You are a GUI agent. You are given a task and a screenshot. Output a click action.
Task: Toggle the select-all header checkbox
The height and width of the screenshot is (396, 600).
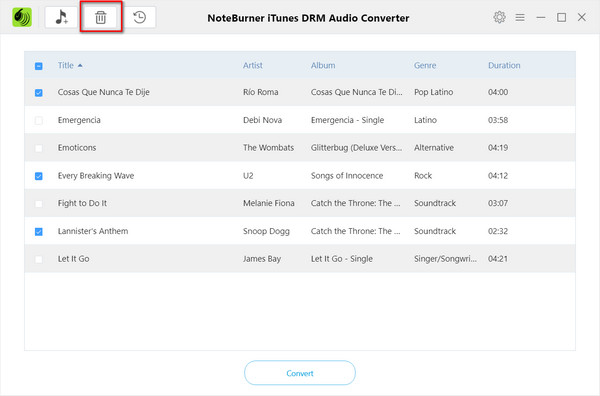point(39,66)
